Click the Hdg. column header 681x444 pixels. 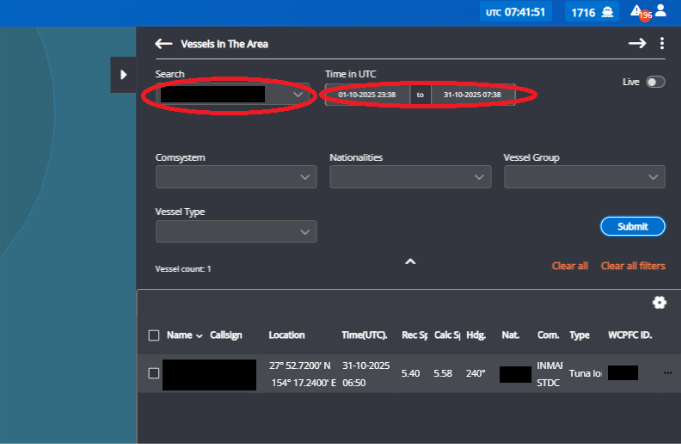pos(476,335)
